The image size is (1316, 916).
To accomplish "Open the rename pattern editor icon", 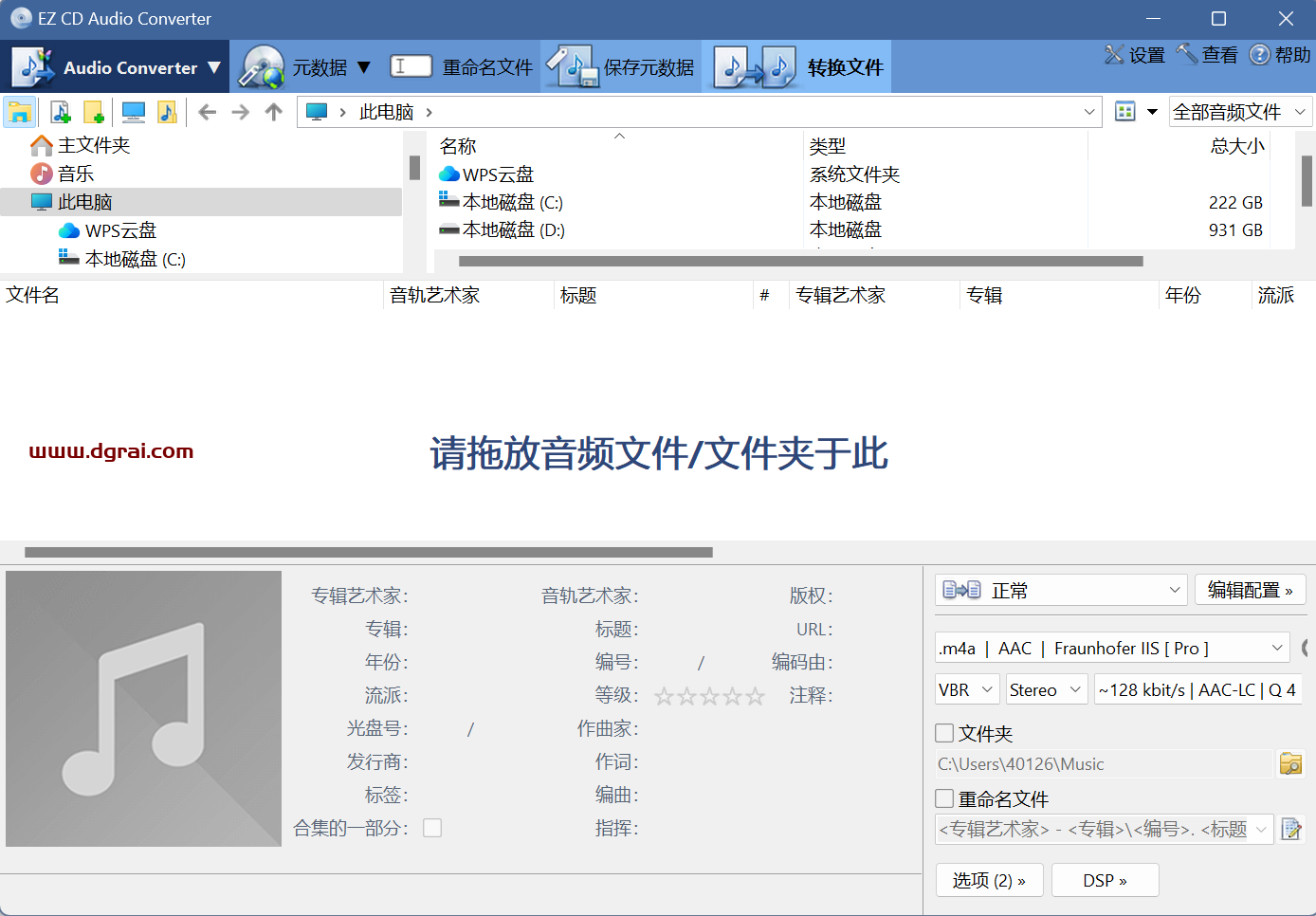I will pos(1290,830).
